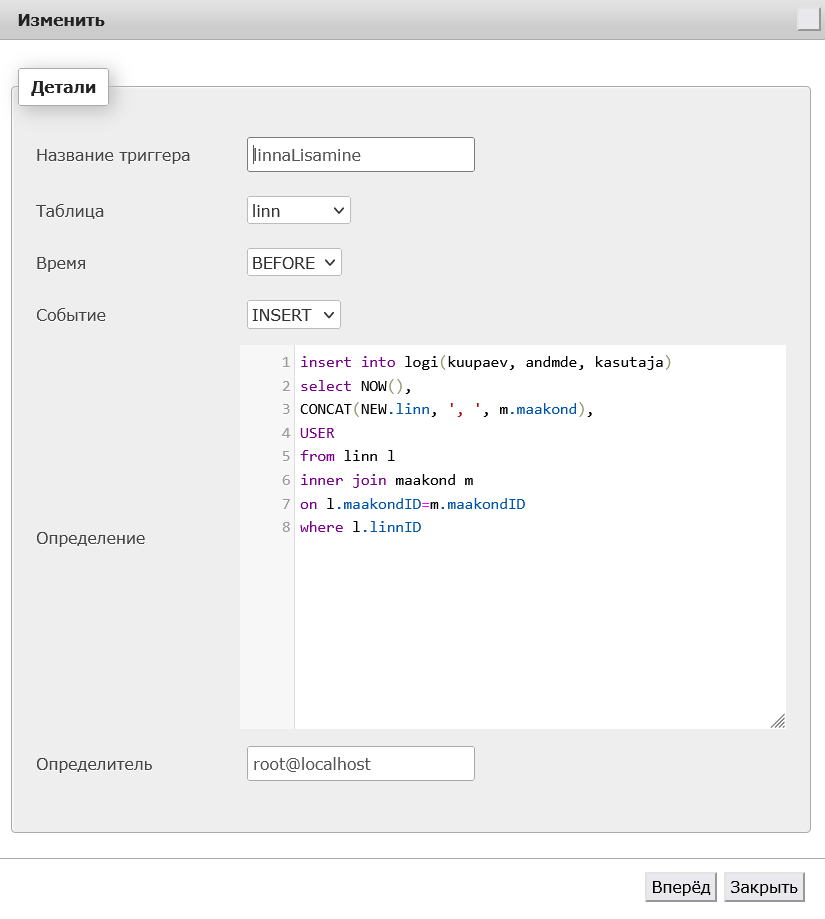
Task: Click the editor resize handle in corner
Action: click(x=778, y=721)
